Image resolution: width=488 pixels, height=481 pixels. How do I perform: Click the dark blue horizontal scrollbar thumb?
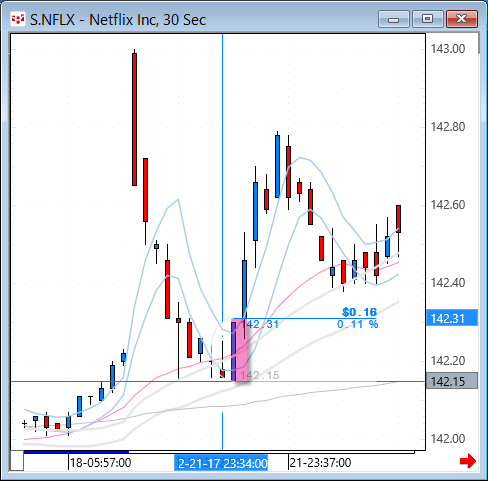76,452
